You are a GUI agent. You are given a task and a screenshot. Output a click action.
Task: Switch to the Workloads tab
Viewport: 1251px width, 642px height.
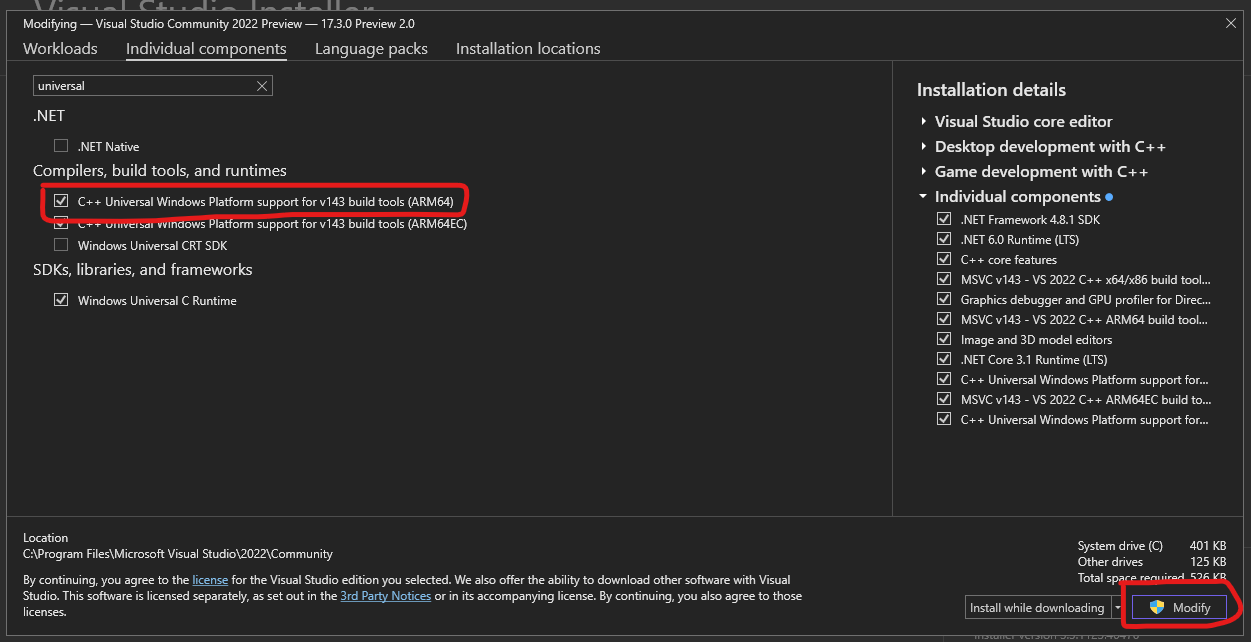(x=60, y=48)
